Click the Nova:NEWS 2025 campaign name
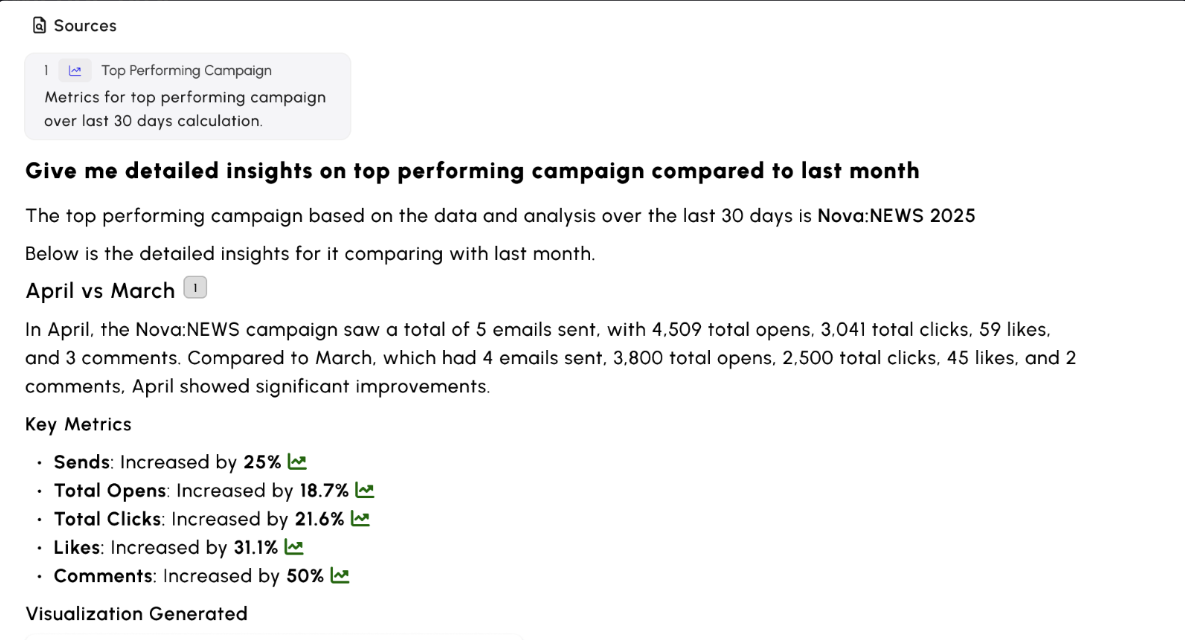The image size is (1185, 640). pos(896,216)
